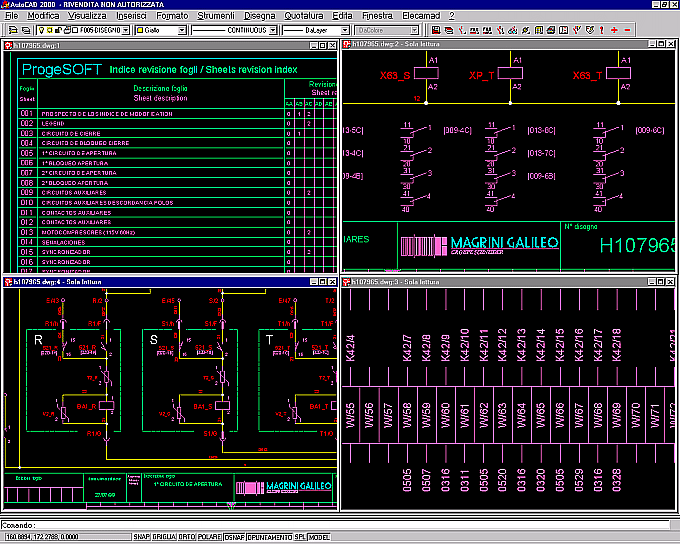Click the red exclamation mark icon

[x=602, y=30]
